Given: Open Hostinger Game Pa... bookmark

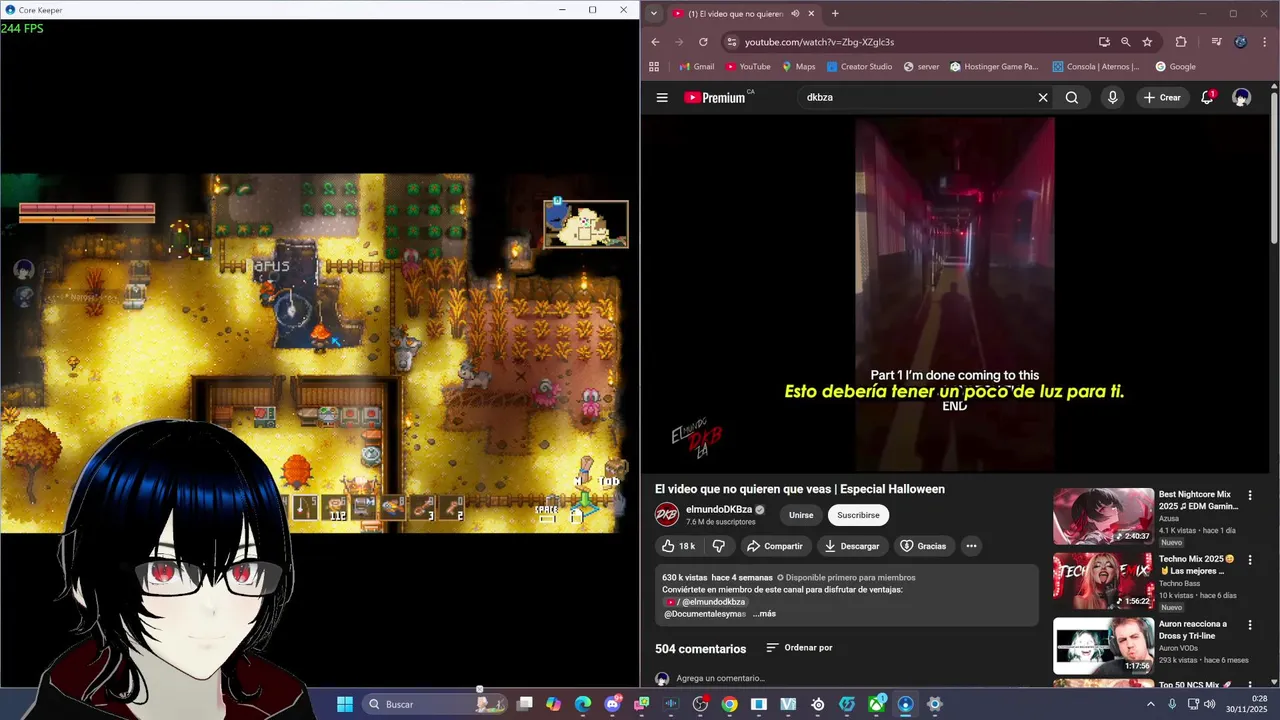Looking at the screenshot, I should click(x=995, y=67).
